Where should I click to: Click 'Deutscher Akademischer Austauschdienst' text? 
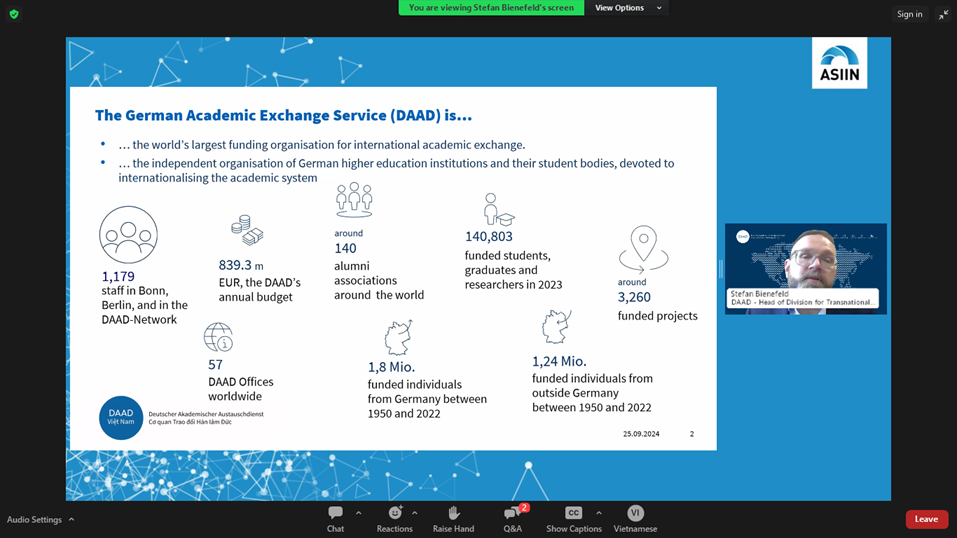206,414
